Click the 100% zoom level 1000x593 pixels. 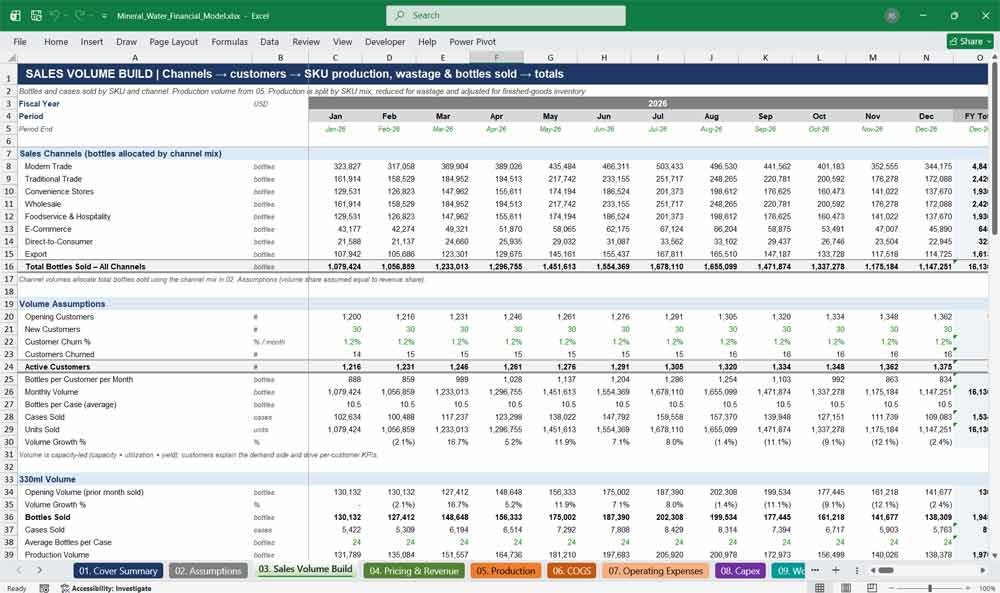tap(987, 588)
